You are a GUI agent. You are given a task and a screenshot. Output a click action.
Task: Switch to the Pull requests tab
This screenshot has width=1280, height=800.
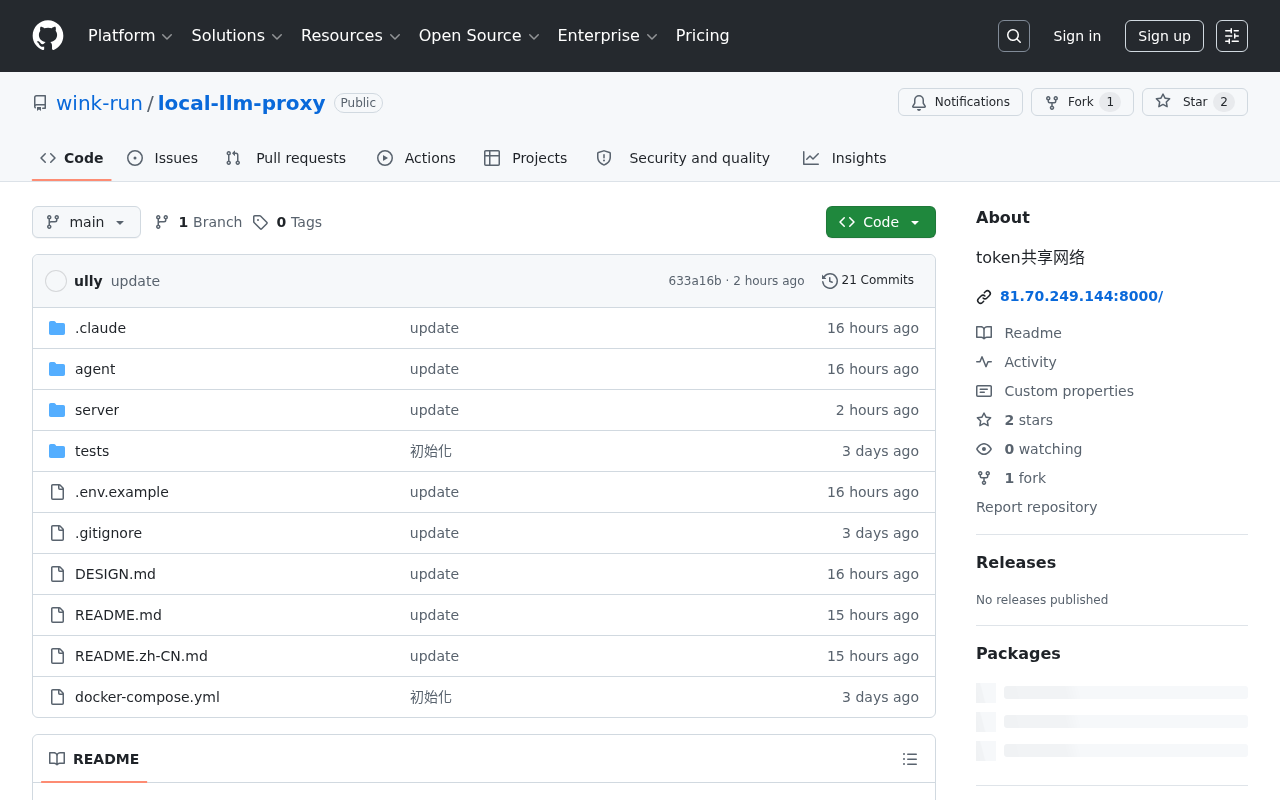coord(286,158)
